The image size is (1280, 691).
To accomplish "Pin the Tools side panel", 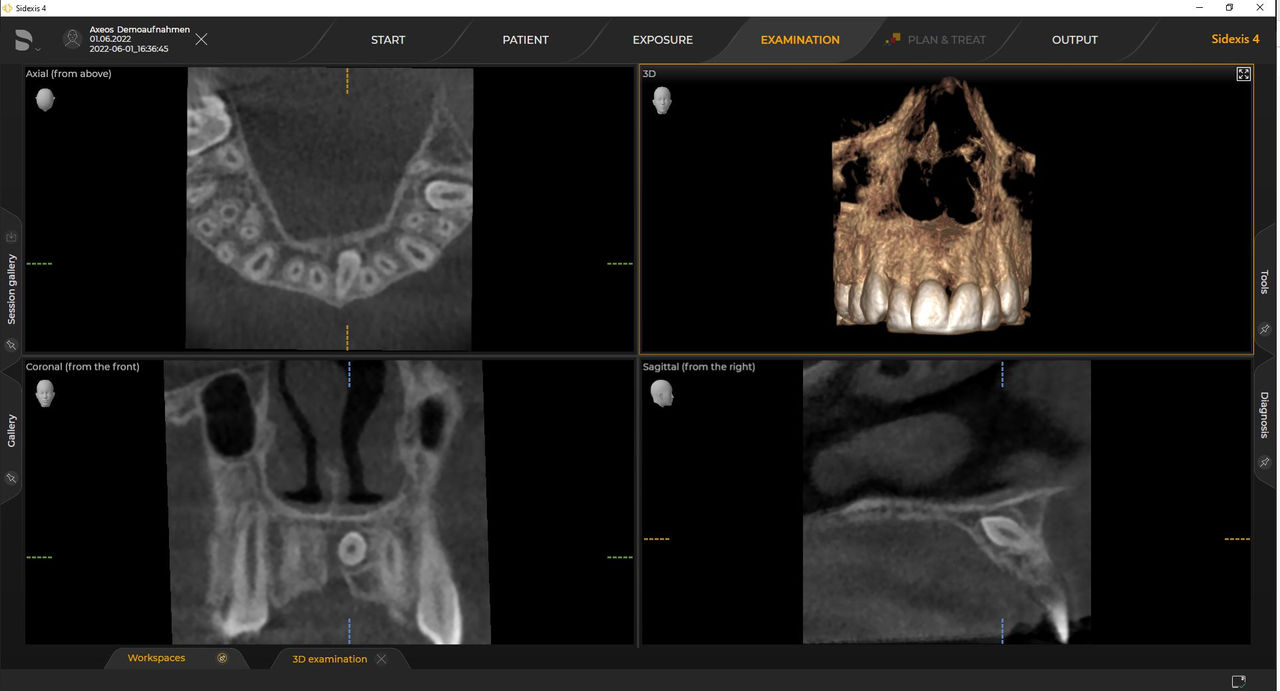I will coord(1264,330).
